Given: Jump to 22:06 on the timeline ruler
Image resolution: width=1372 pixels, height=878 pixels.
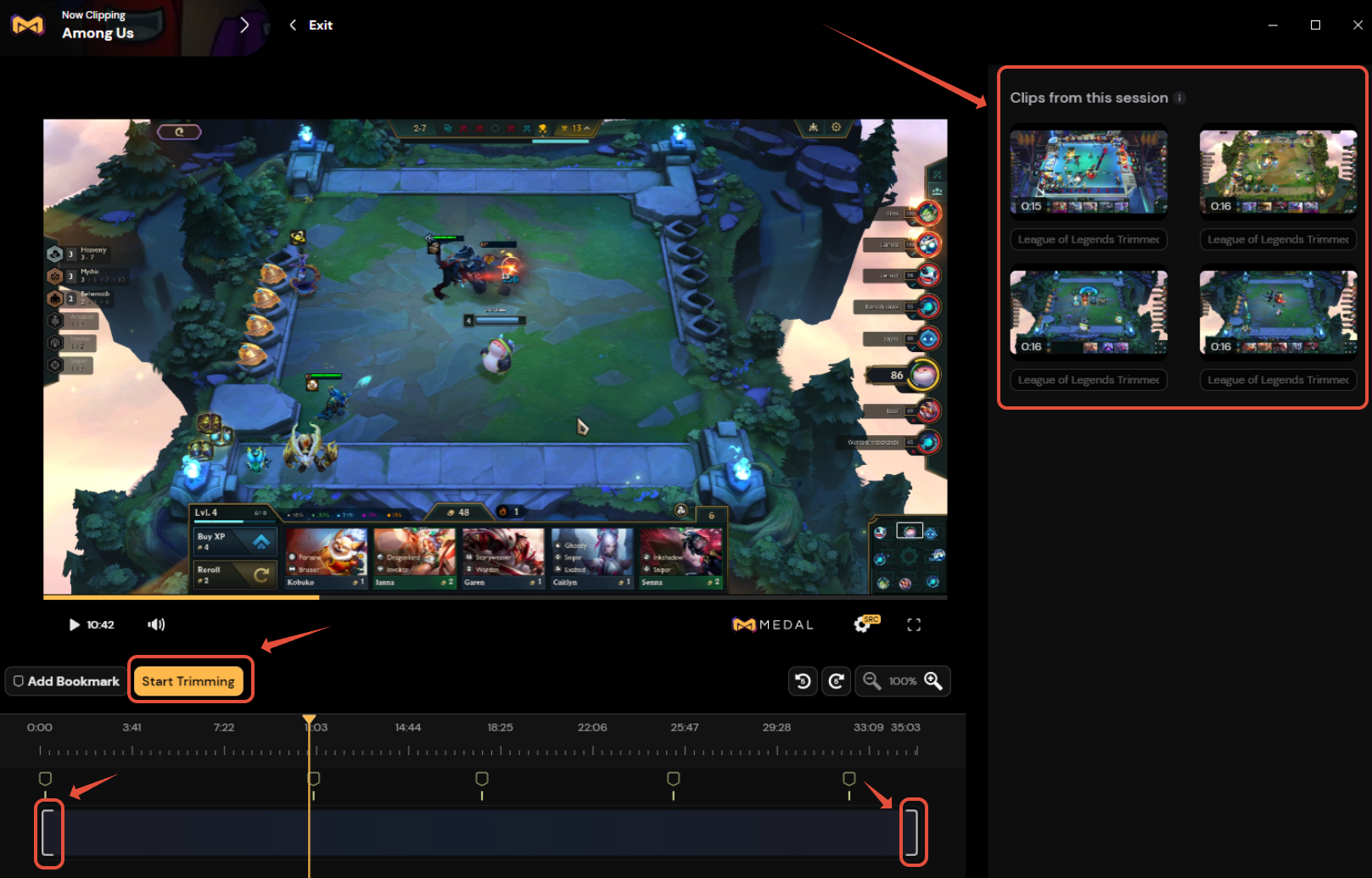Looking at the screenshot, I should coord(592,728).
